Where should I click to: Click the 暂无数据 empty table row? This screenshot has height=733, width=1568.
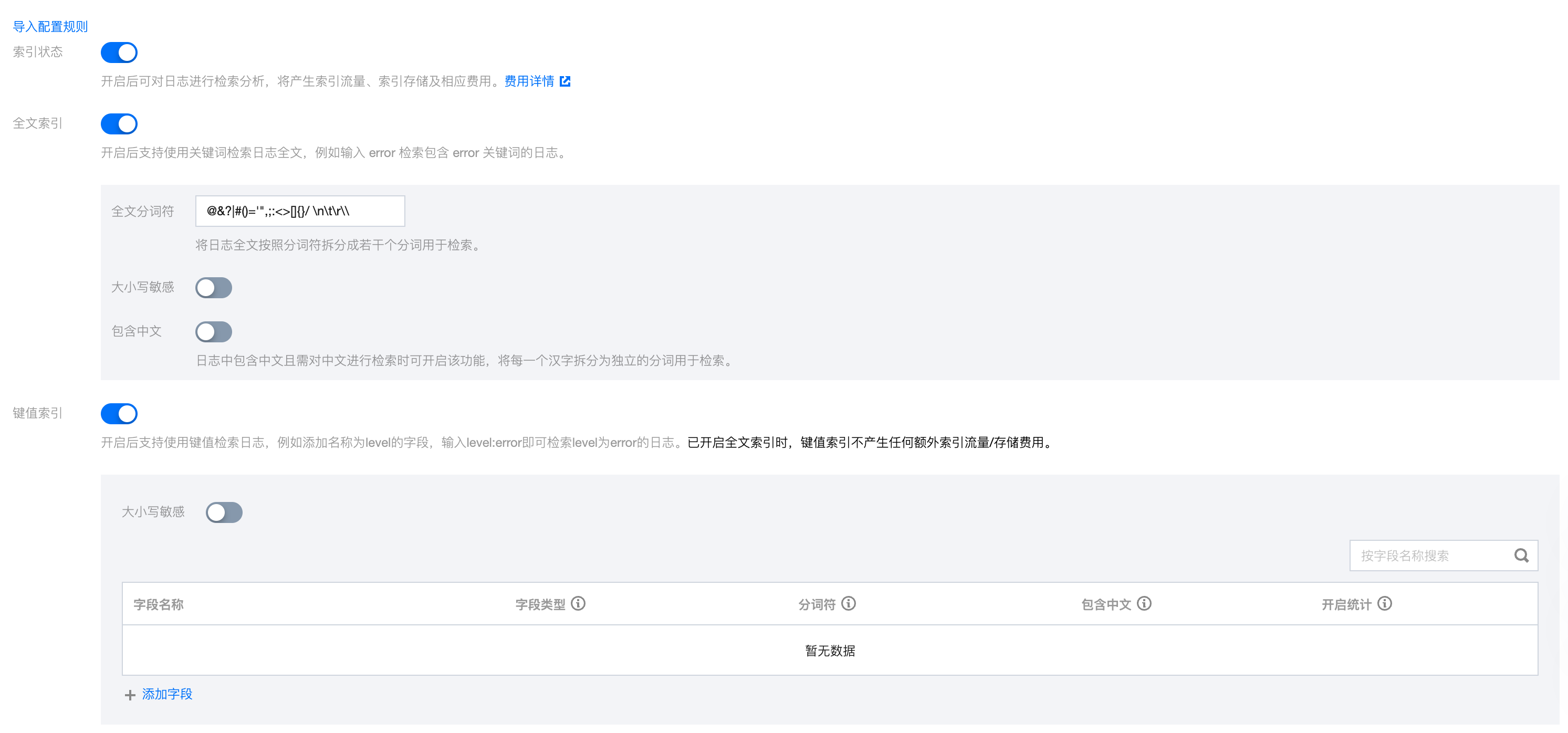coord(829,650)
